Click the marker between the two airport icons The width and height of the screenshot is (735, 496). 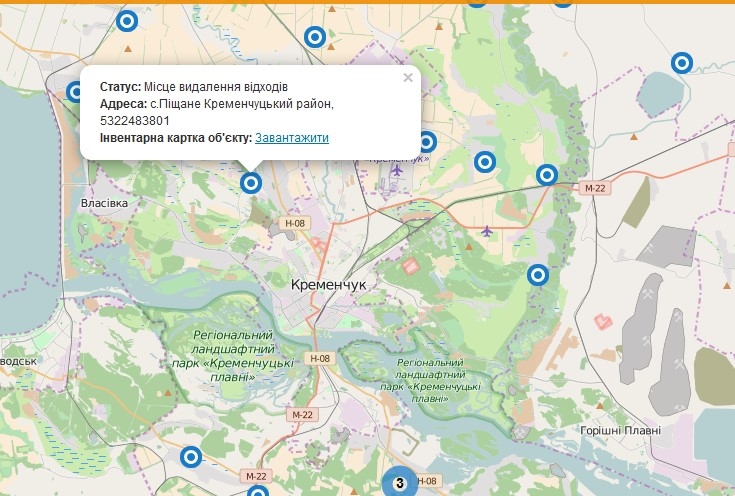coord(485,161)
